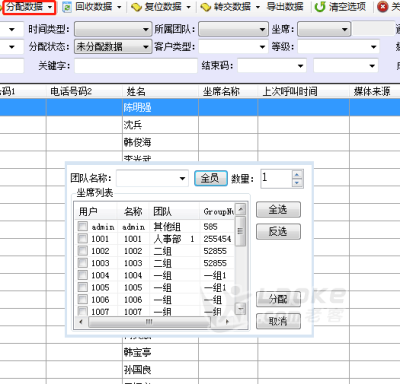
Task: Select the row with name 沈兵
Action: (200, 125)
